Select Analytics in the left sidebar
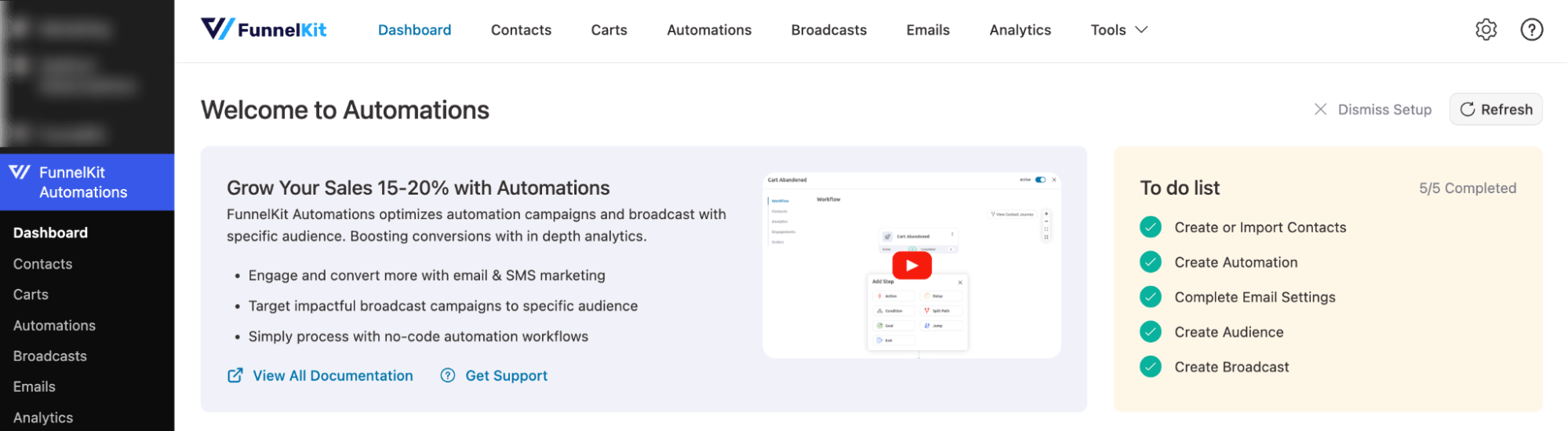The image size is (1568, 431). pyautogui.click(x=43, y=418)
